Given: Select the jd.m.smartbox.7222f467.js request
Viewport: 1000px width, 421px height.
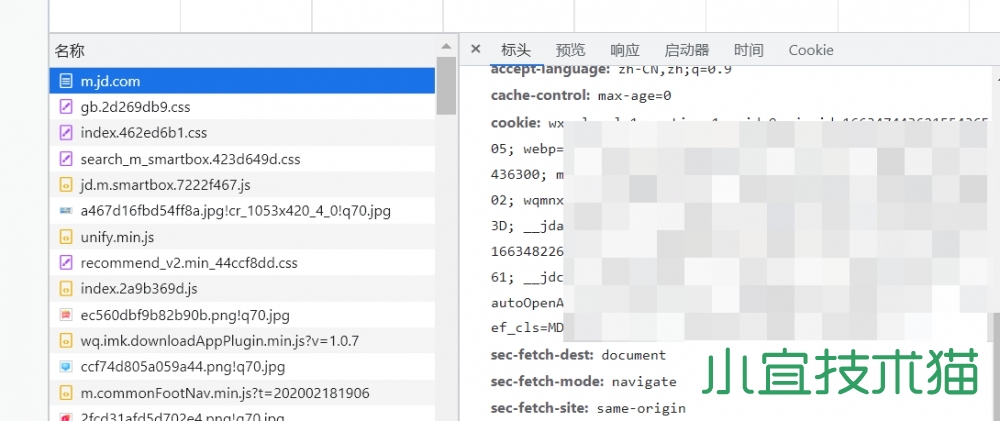Looking at the screenshot, I should pyautogui.click(x=242, y=185).
